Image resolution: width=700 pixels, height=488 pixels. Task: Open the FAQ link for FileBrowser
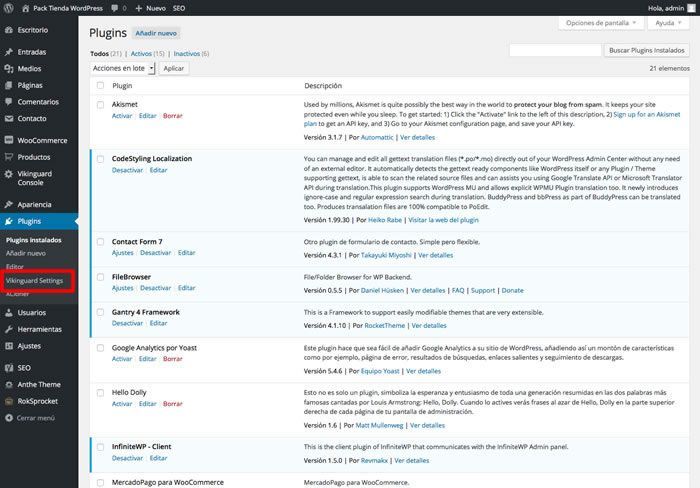[x=458, y=290]
